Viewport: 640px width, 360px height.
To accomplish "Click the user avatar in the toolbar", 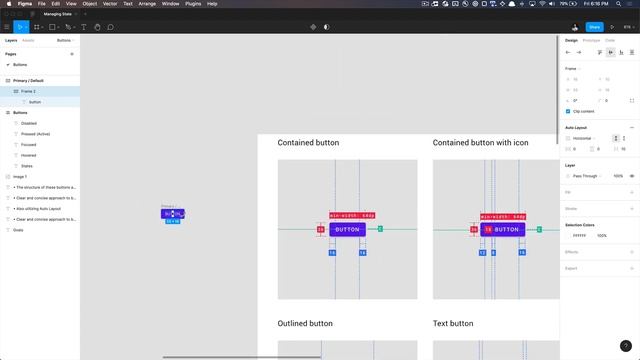I will coord(575,27).
